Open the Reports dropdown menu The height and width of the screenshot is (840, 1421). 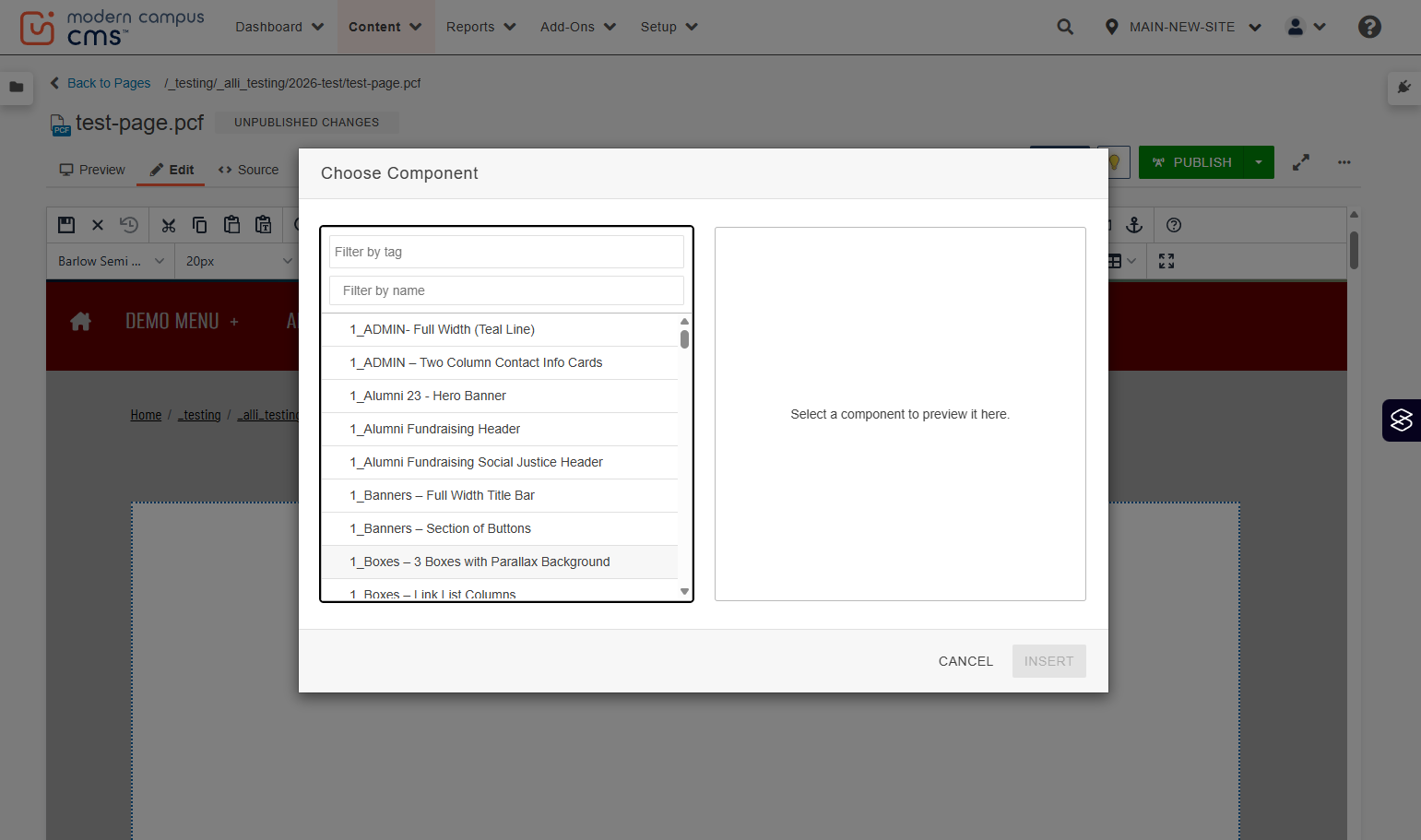[x=481, y=27]
